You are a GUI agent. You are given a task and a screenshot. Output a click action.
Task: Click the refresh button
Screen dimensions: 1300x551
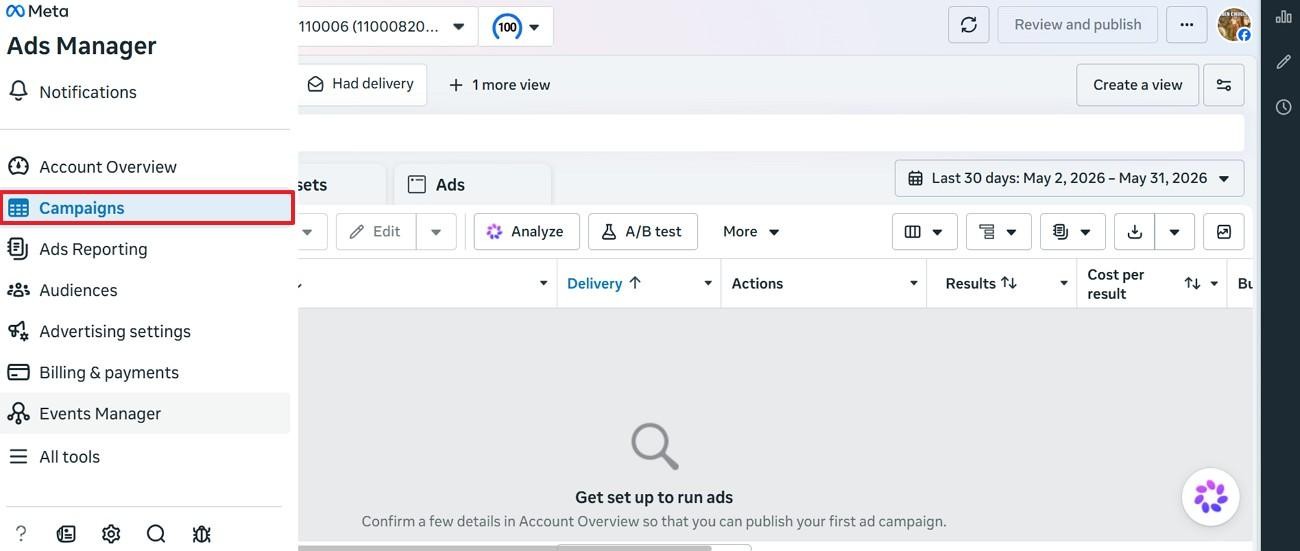pyautogui.click(x=968, y=25)
